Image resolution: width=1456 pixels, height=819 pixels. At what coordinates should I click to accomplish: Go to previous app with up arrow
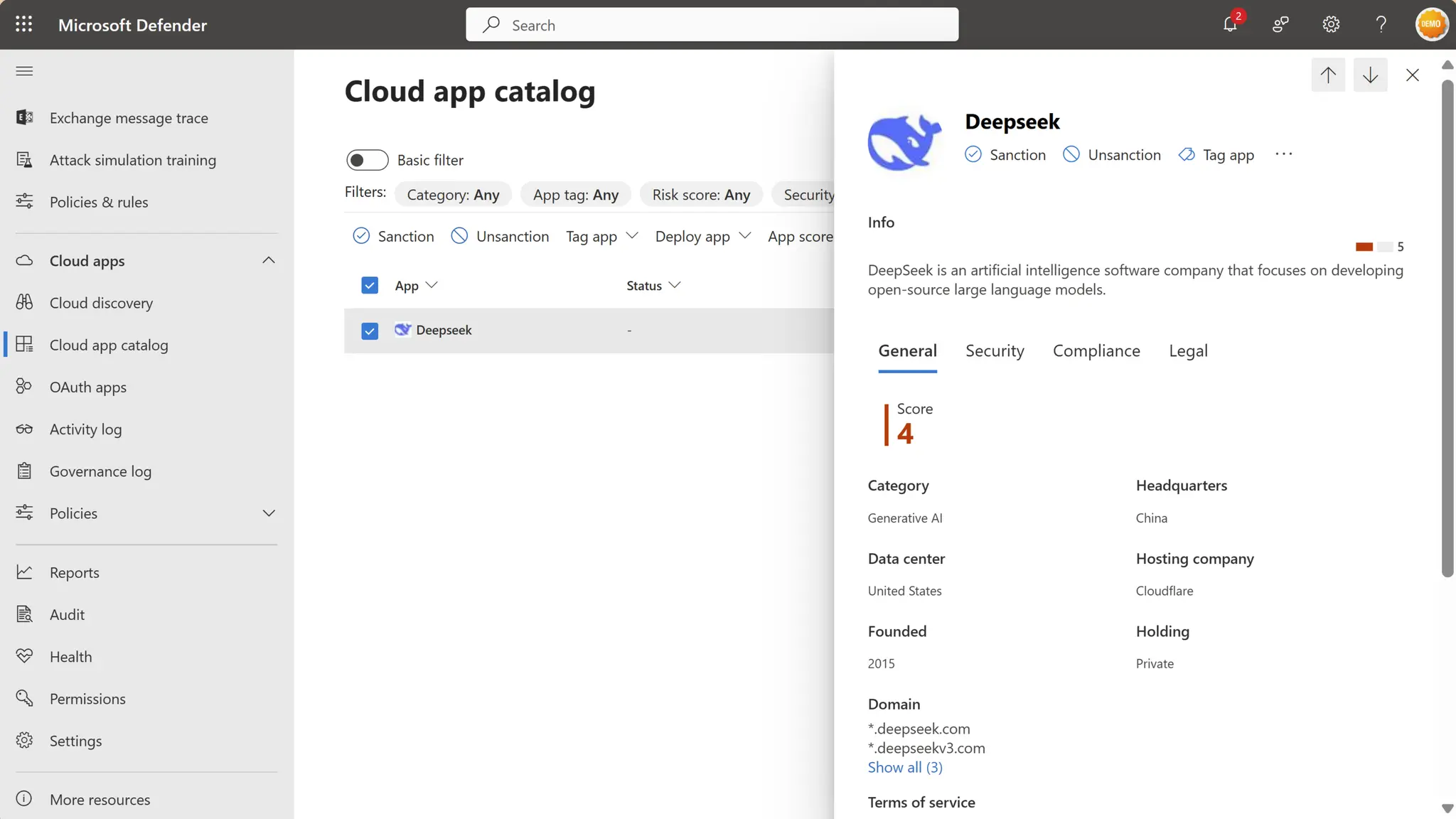coord(1327,75)
